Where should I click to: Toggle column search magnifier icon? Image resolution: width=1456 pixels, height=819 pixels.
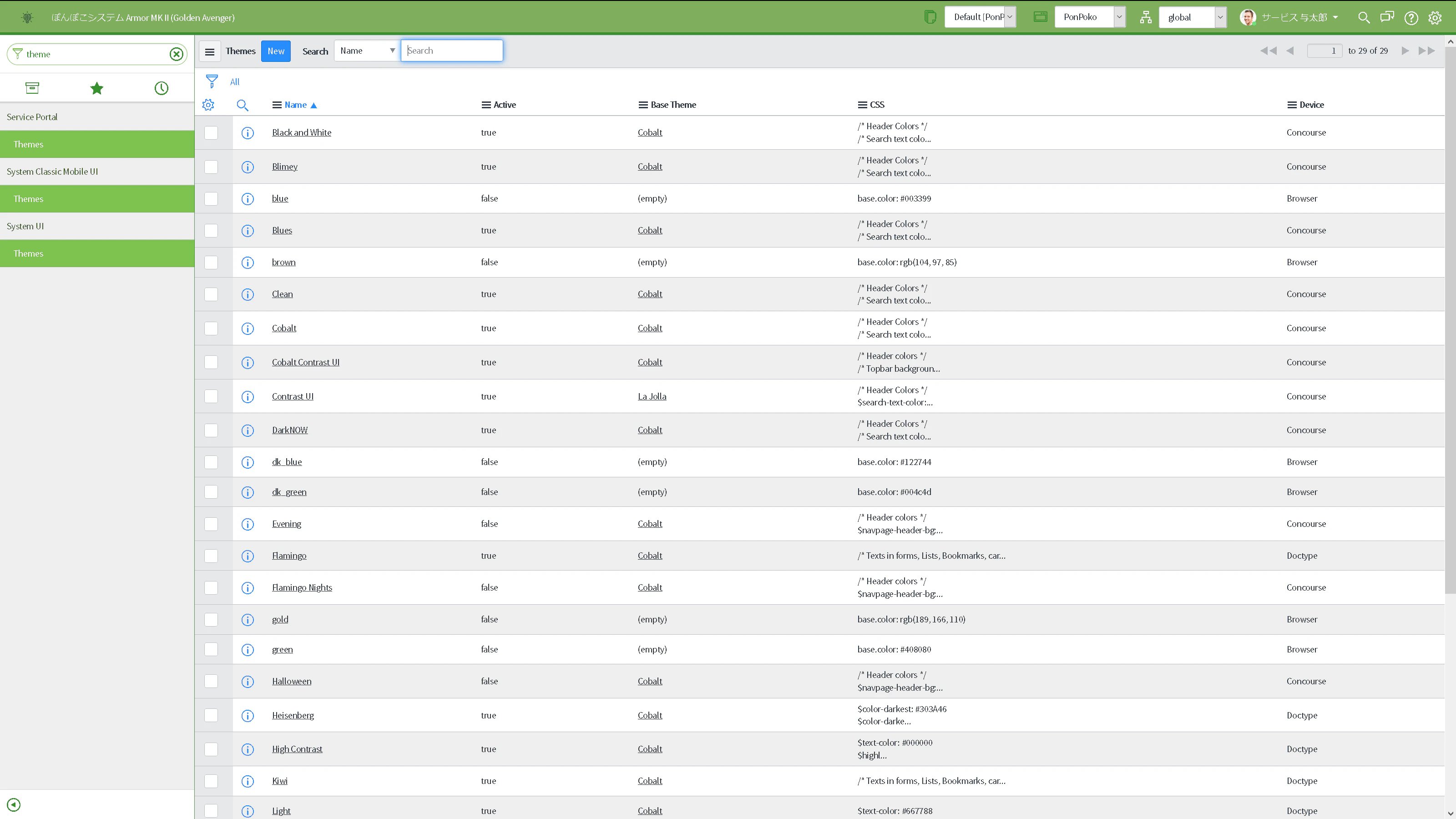[x=243, y=105]
